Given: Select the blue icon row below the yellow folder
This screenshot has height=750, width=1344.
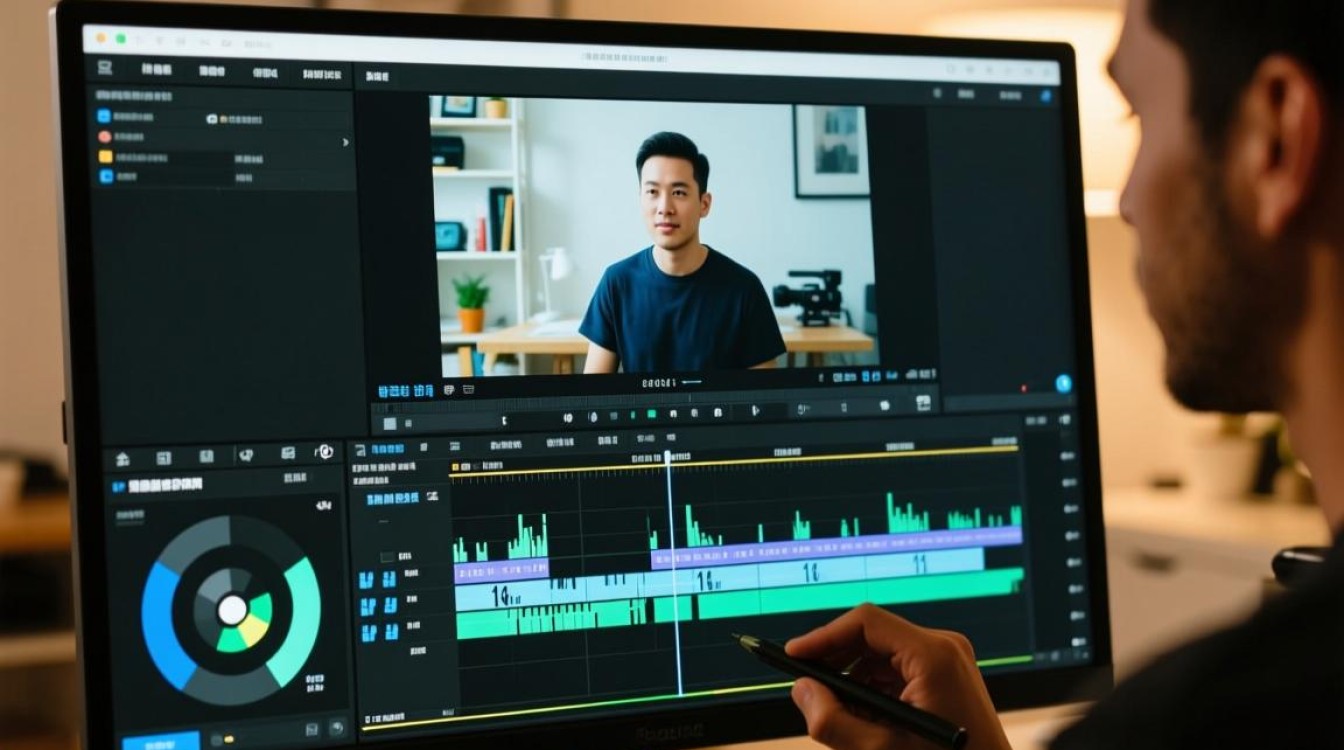Looking at the screenshot, I should point(106,177).
